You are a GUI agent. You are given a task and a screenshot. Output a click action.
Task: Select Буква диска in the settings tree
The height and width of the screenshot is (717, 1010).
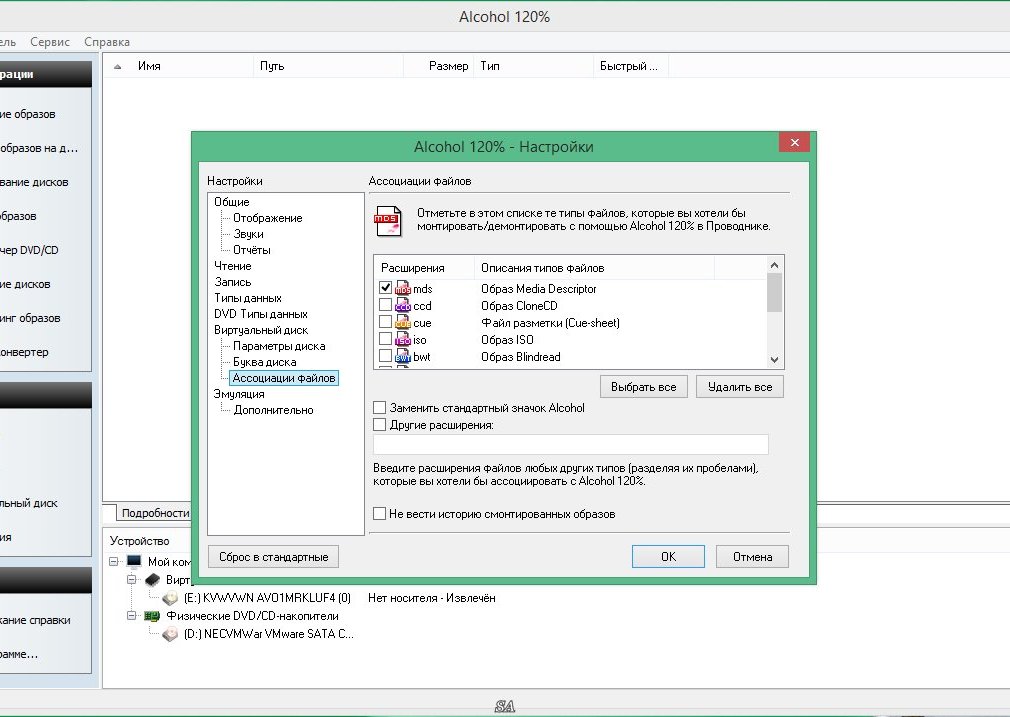click(x=265, y=362)
